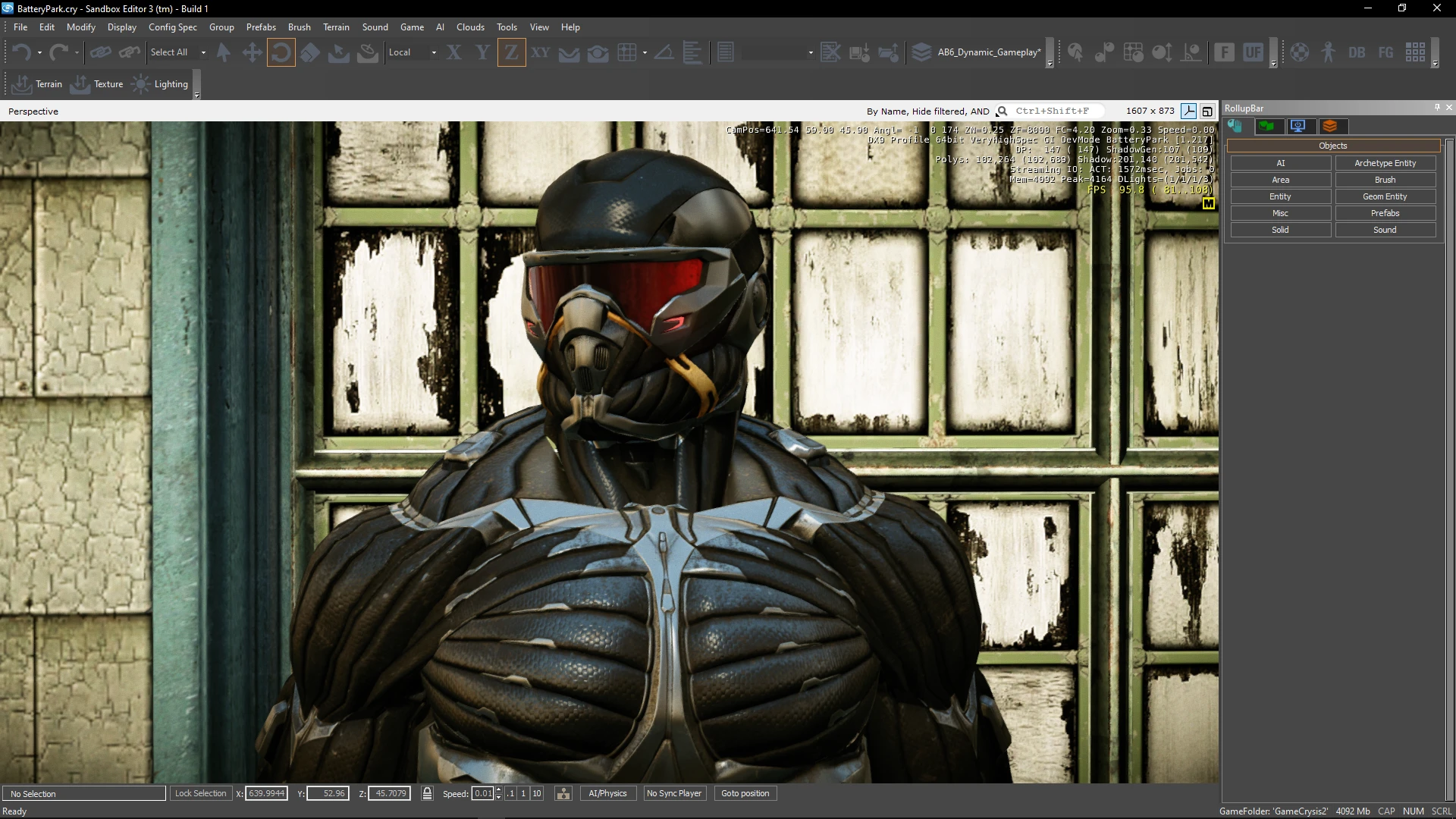Toggle the Z axis constraint
Screen dimensions: 1456x819
point(512,52)
